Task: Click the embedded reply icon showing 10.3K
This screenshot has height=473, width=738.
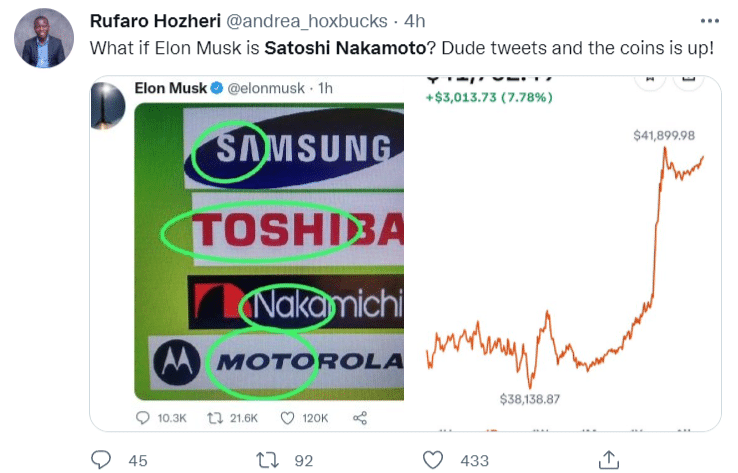Action: tap(144, 418)
